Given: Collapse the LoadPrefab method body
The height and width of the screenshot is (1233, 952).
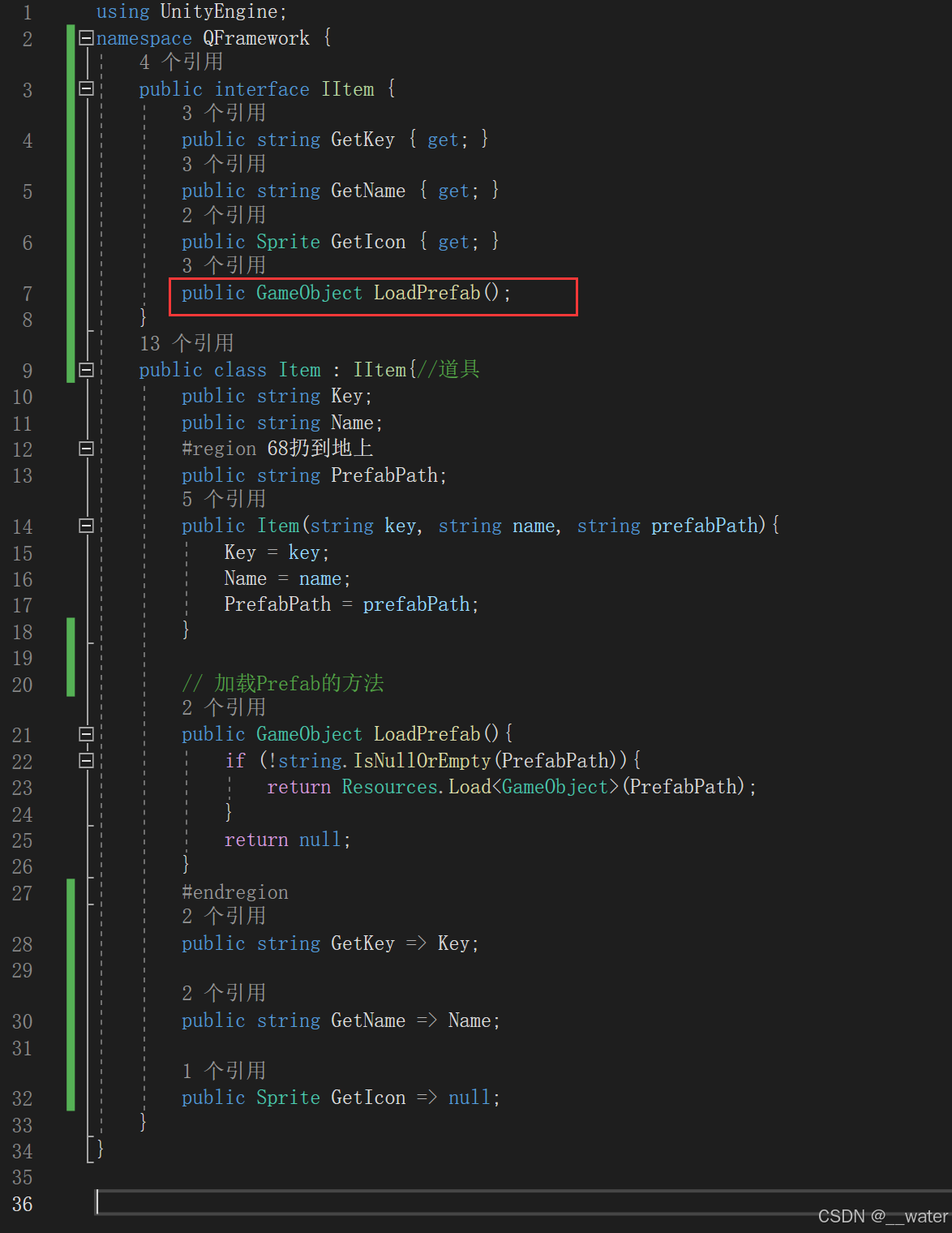Looking at the screenshot, I should [x=87, y=734].
